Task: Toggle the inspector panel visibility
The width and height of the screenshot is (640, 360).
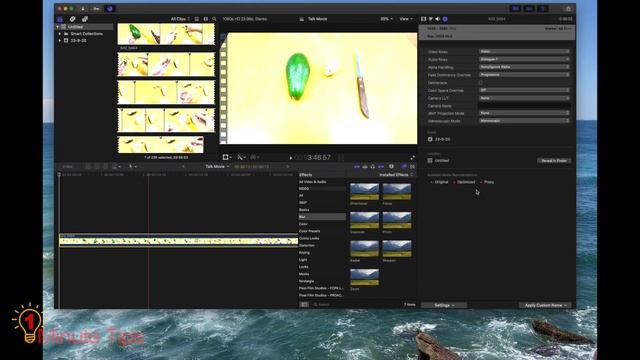Action: [542, 8]
